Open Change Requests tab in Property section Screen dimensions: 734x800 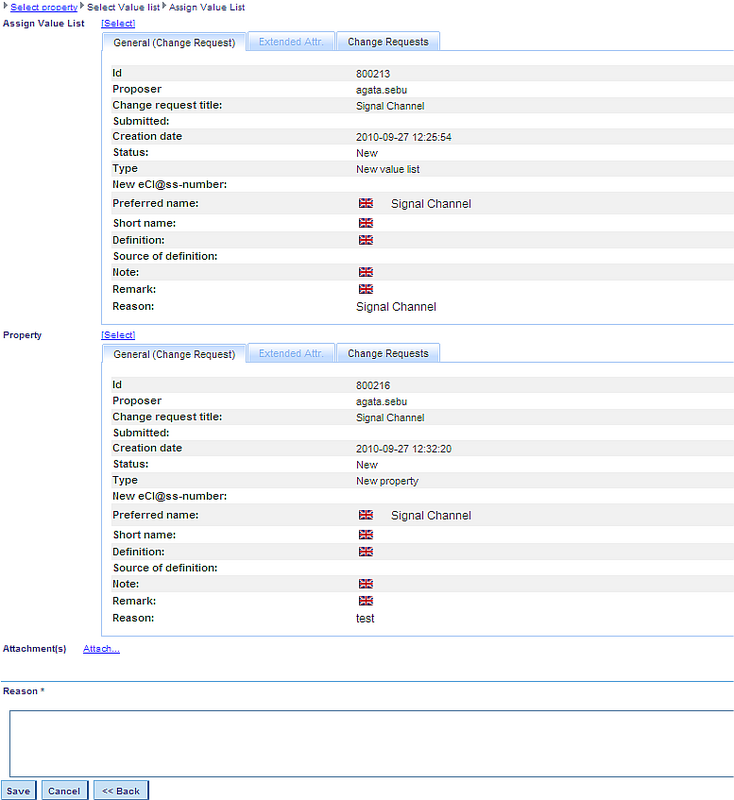click(388, 354)
